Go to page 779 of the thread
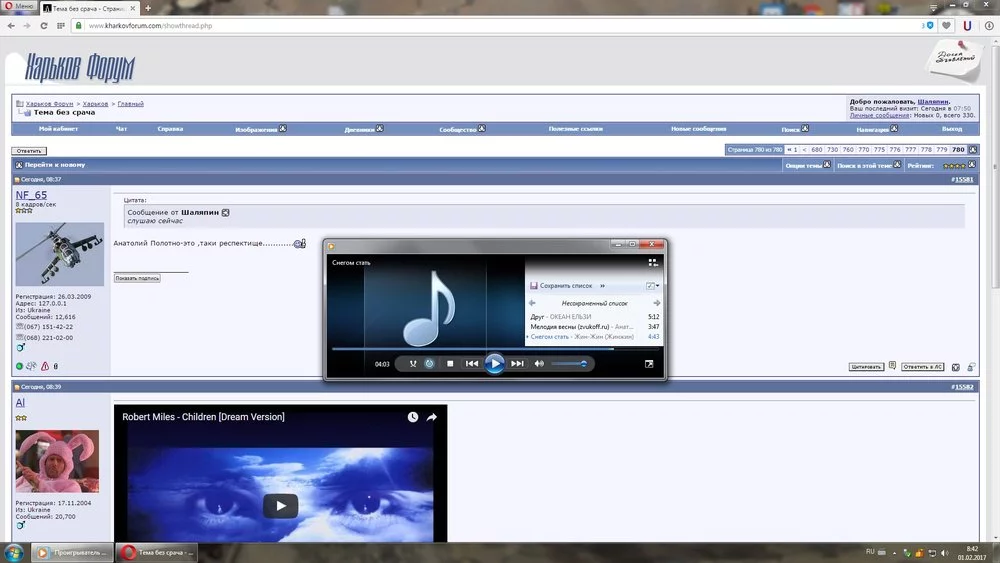This screenshot has width=1000, height=563. (x=942, y=150)
